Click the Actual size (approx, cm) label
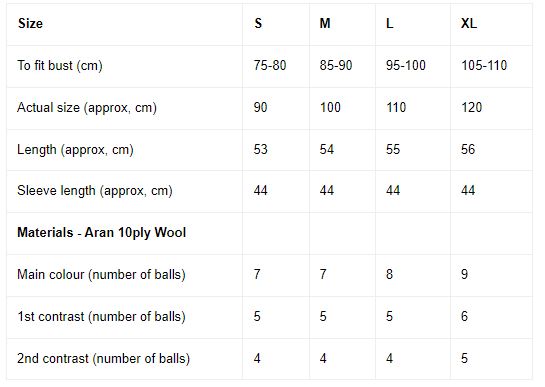The width and height of the screenshot is (545, 387). (x=87, y=108)
